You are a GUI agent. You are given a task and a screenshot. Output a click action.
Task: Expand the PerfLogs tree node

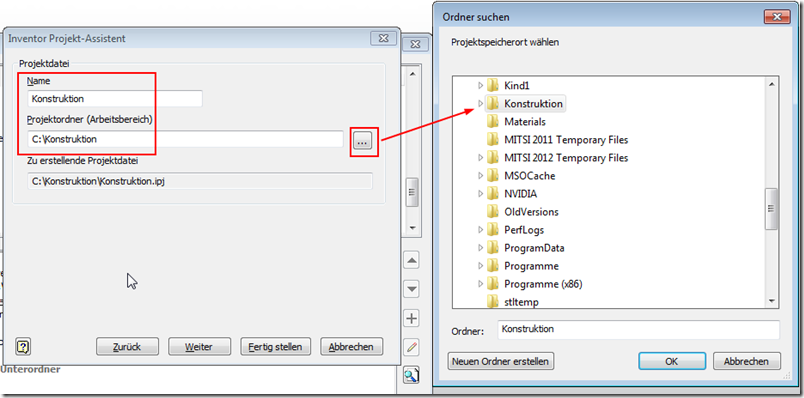480,230
